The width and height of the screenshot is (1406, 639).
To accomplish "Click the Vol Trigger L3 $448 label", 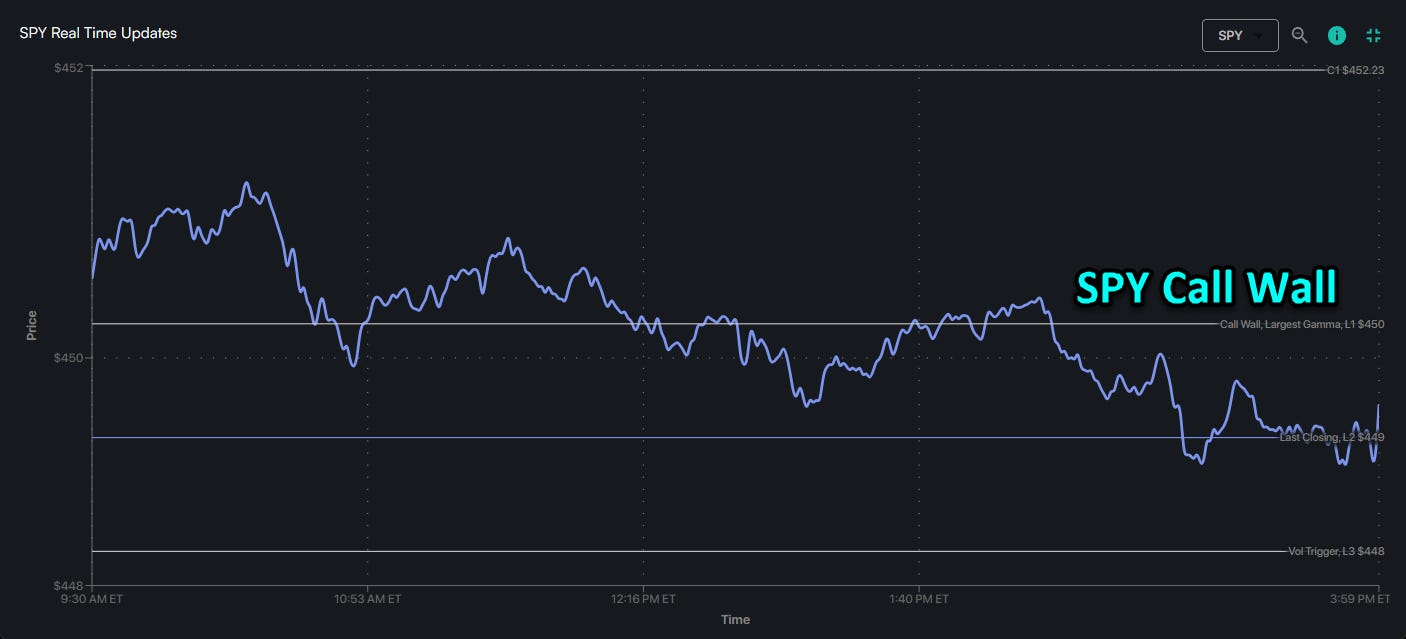I will pos(1335,551).
